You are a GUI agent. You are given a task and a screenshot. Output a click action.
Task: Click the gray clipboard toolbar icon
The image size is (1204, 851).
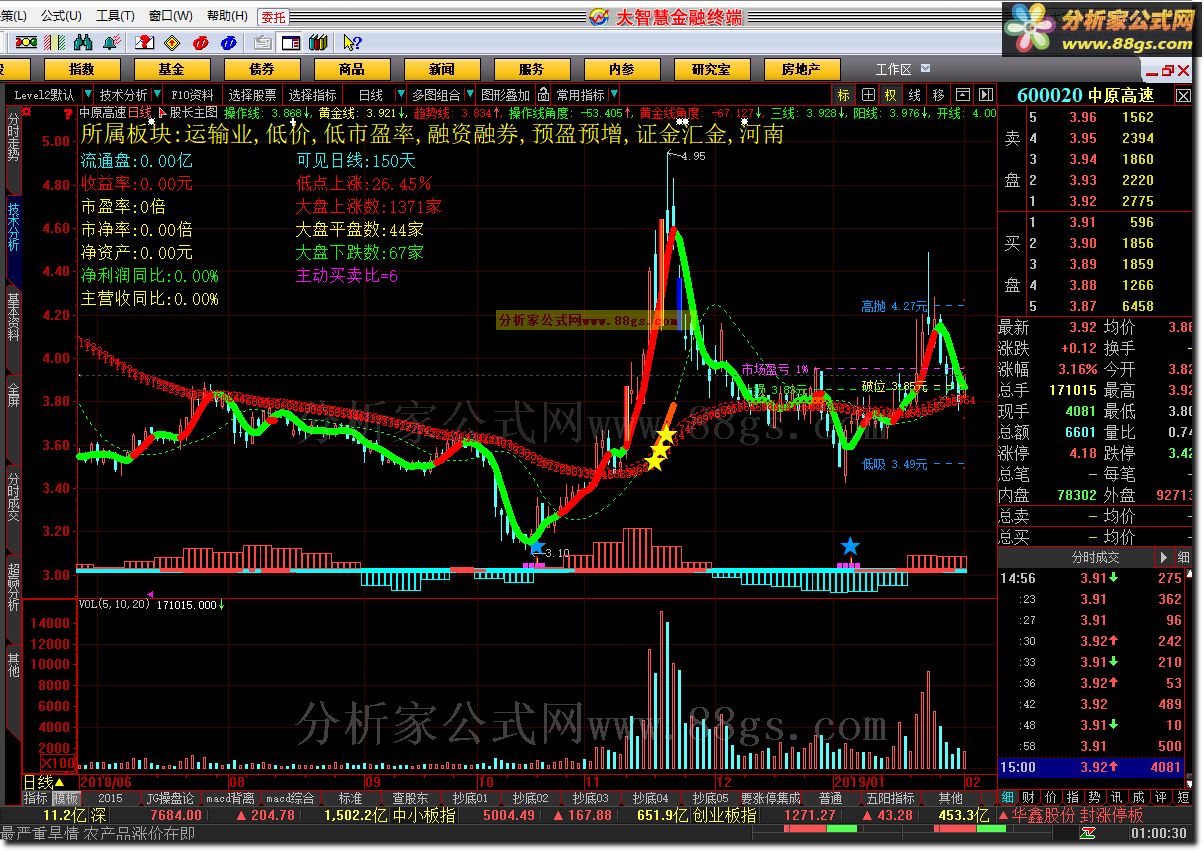click(x=263, y=42)
